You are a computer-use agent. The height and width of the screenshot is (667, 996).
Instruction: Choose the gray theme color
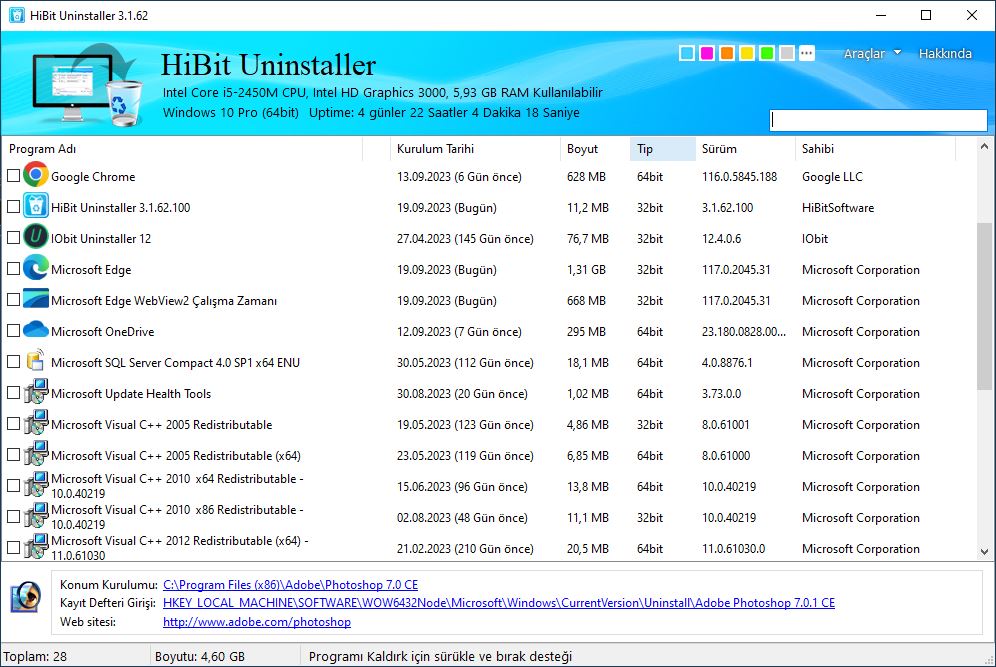tap(787, 53)
